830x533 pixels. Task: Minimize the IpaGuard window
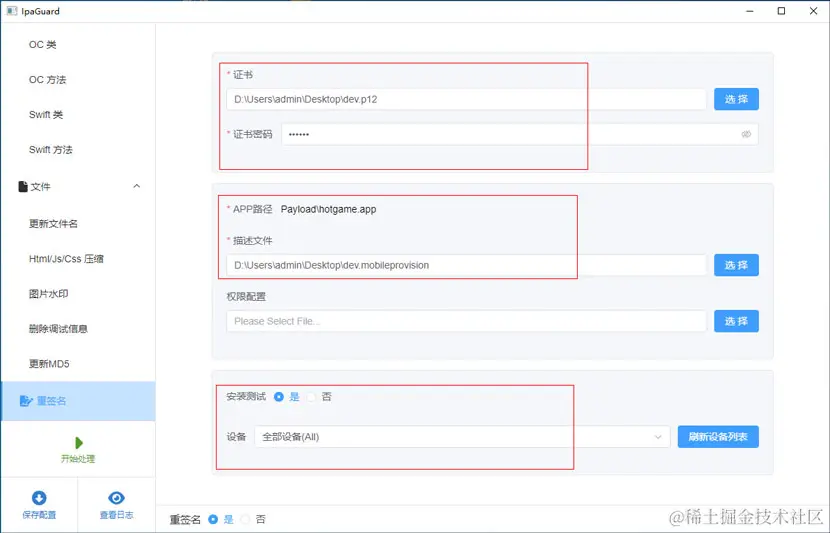click(750, 11)
